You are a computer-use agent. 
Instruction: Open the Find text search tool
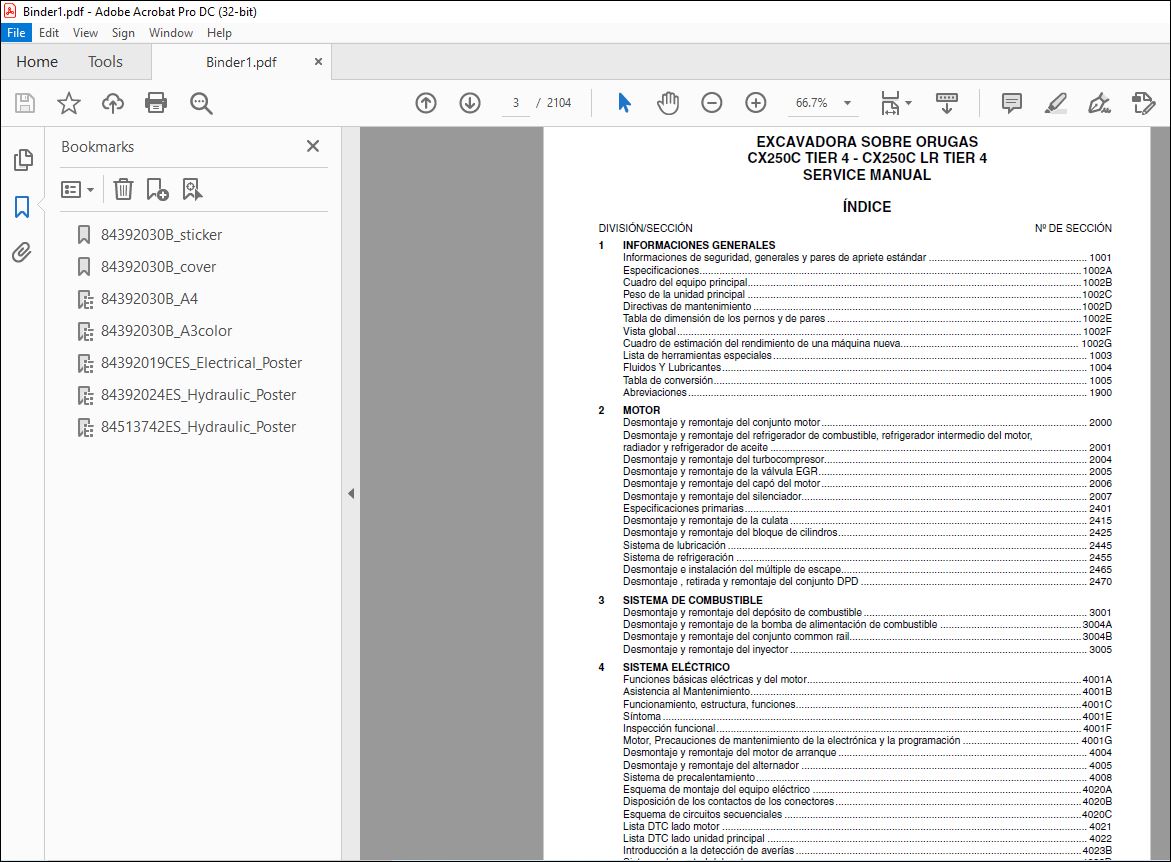201,103
